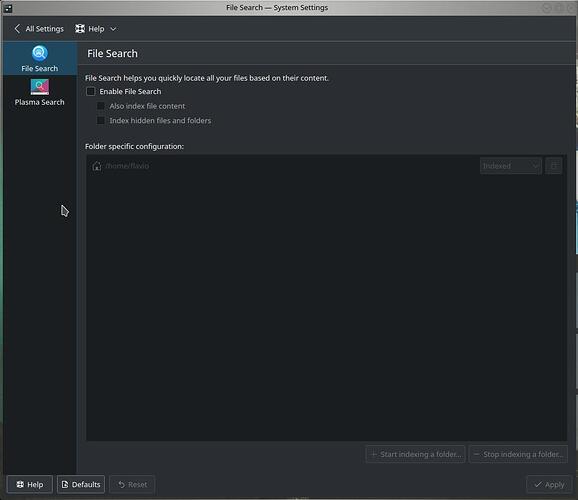Toggle Index hidden files and folders
This screenshot has width=578, height=500.
(101, 121)
